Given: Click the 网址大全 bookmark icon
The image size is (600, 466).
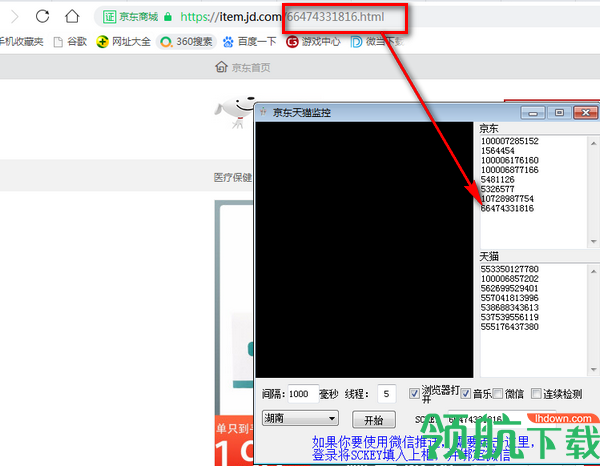Looking at the screenshot, I should (102, 42).
